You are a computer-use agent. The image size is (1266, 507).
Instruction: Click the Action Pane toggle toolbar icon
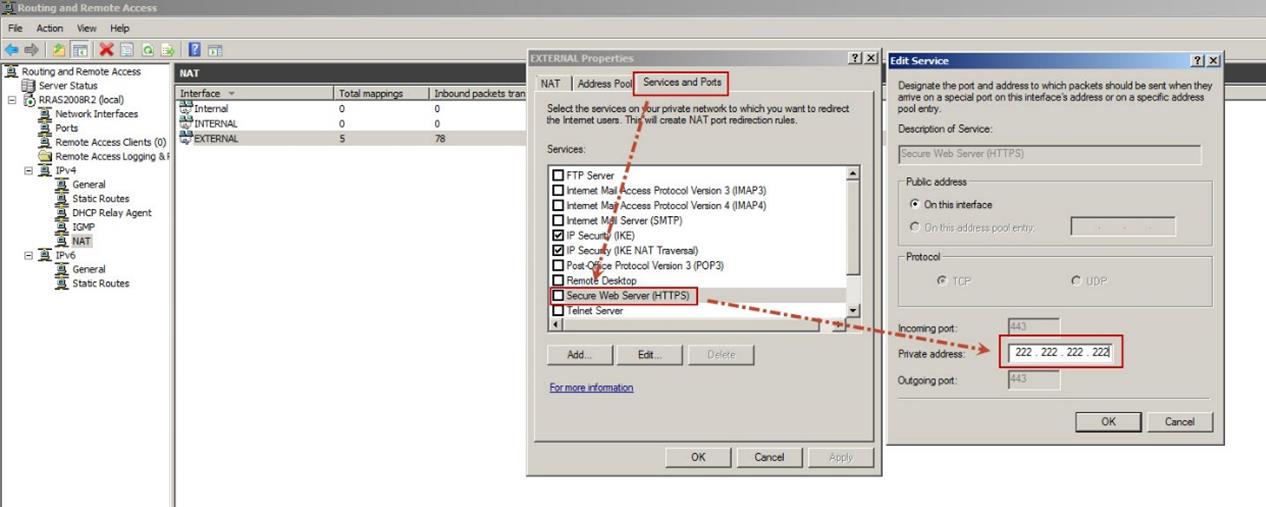tap(215, 50)
